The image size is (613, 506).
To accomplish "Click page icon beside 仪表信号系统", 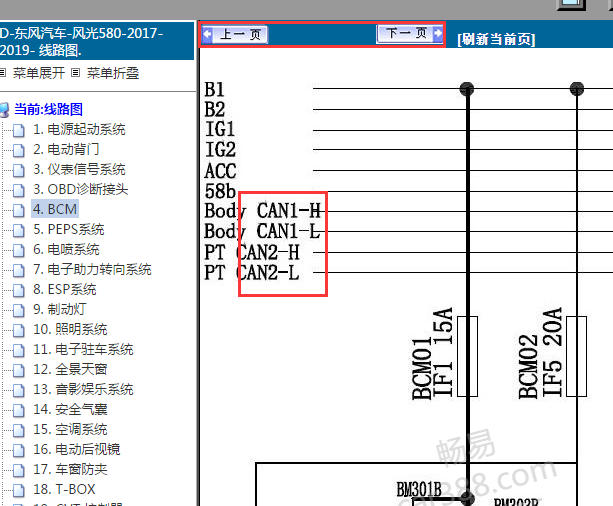I will point(18,170).
